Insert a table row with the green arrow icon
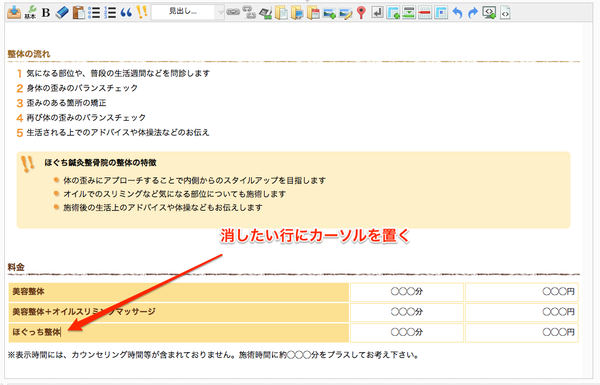Screen dimensions: 600x385 (409, 13)
